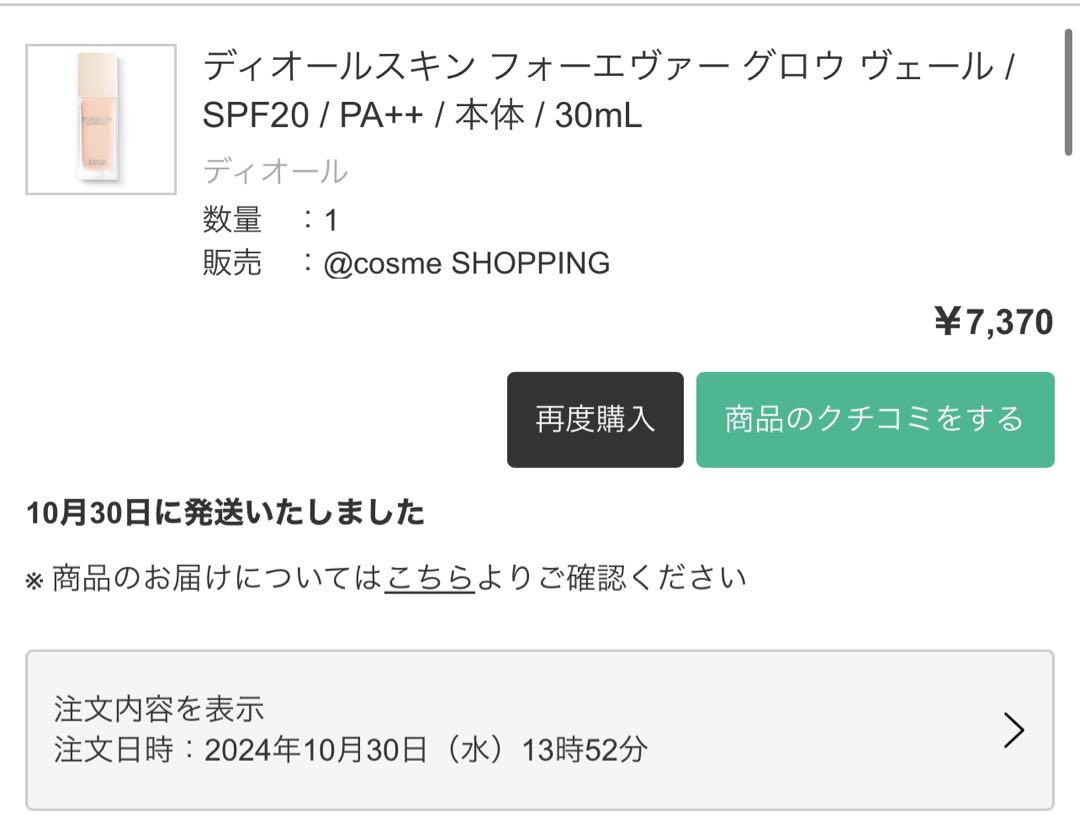Expand the 注文内容を表示 order panel
Viewport: 1080px width, 834px height.
tap(540, 730)
